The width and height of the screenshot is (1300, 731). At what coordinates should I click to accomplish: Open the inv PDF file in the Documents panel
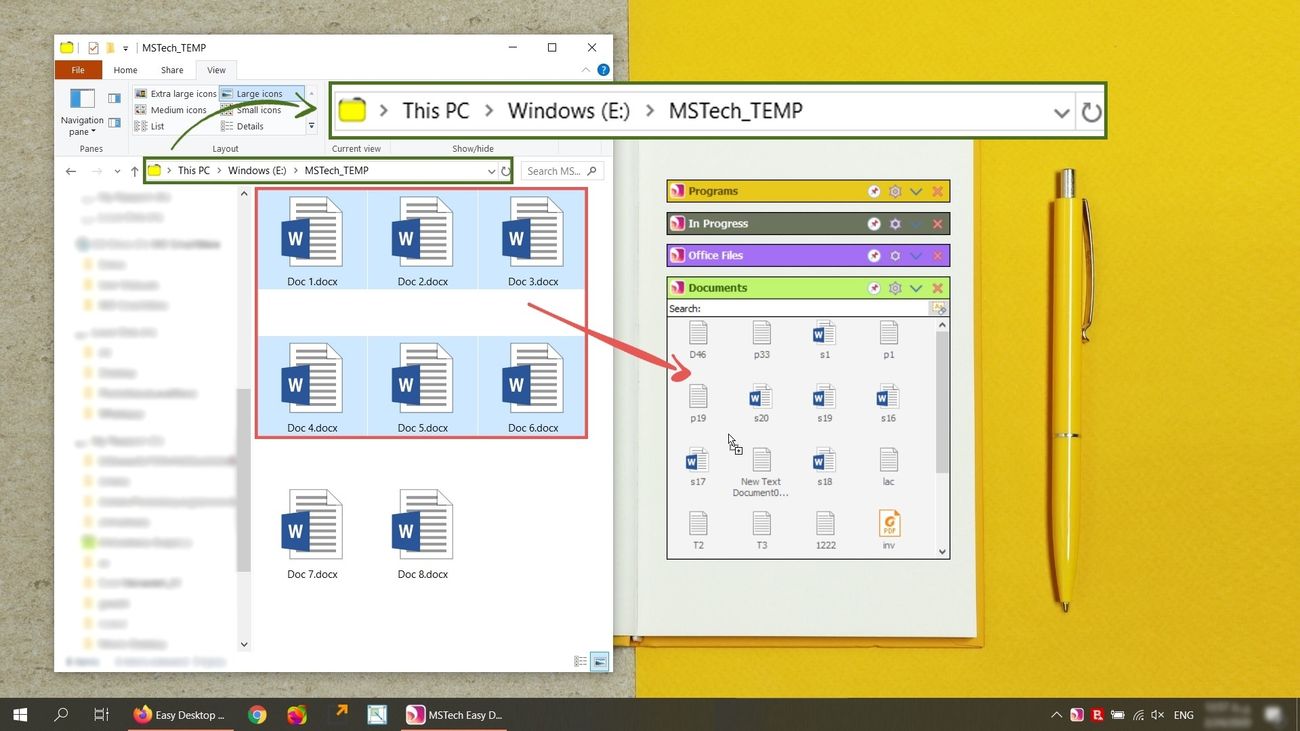tap(888, 522)
